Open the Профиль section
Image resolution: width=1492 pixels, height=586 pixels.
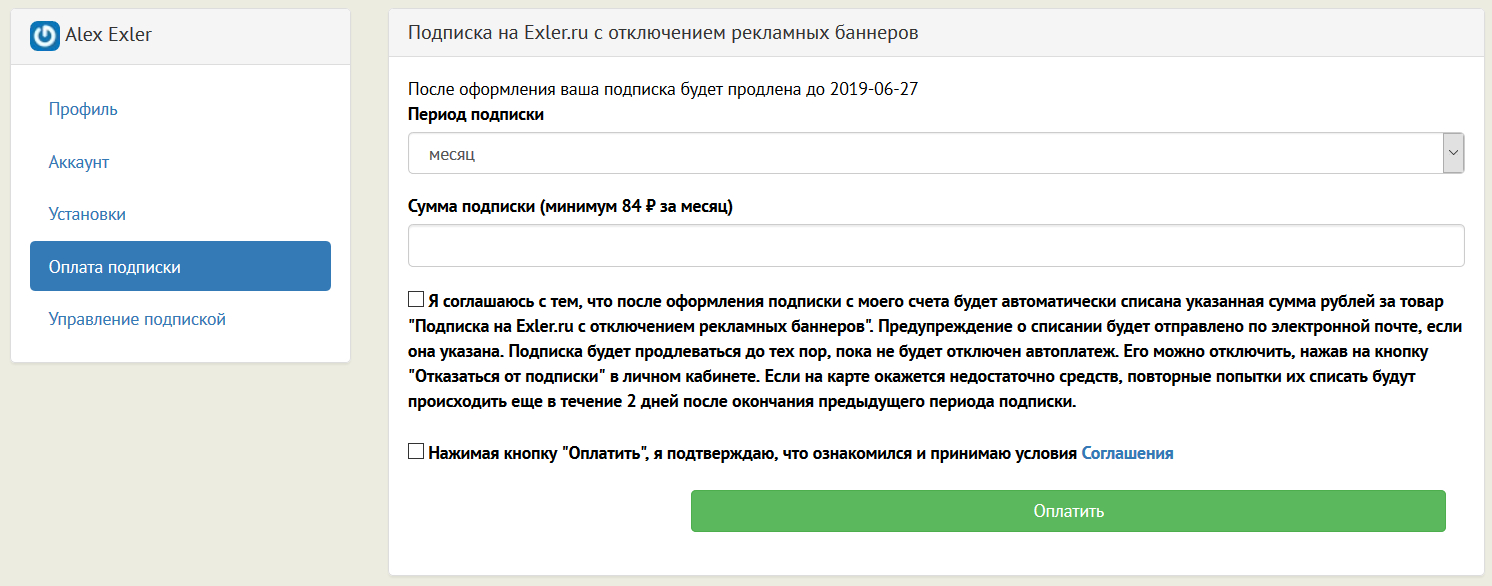pos(83,109)
